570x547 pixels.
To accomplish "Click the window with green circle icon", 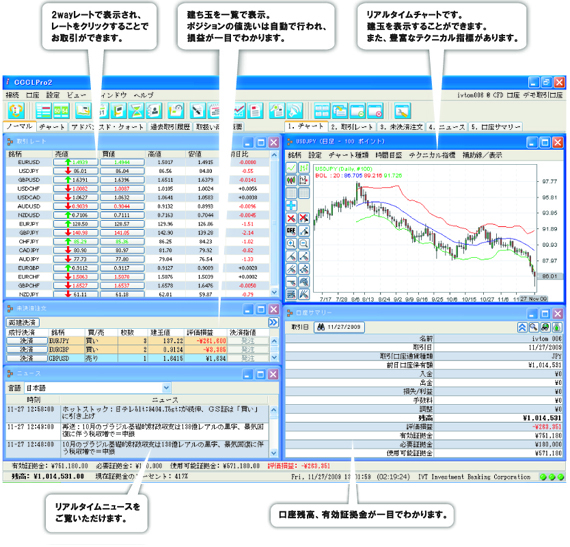I will pyautogui.click(x=357, y=110).
